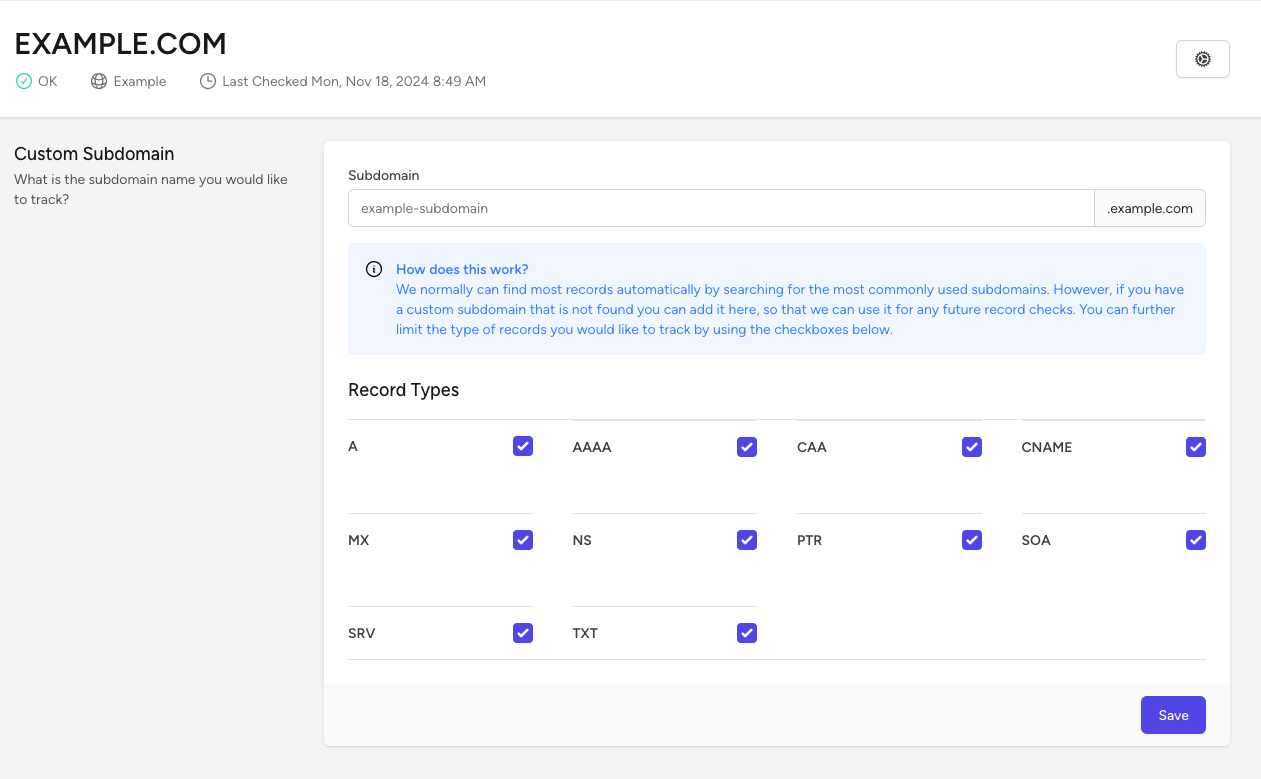This screenshot has width=1261, height=779.
Task: Toggle the AAAA record checkbox
Action: 747,447
